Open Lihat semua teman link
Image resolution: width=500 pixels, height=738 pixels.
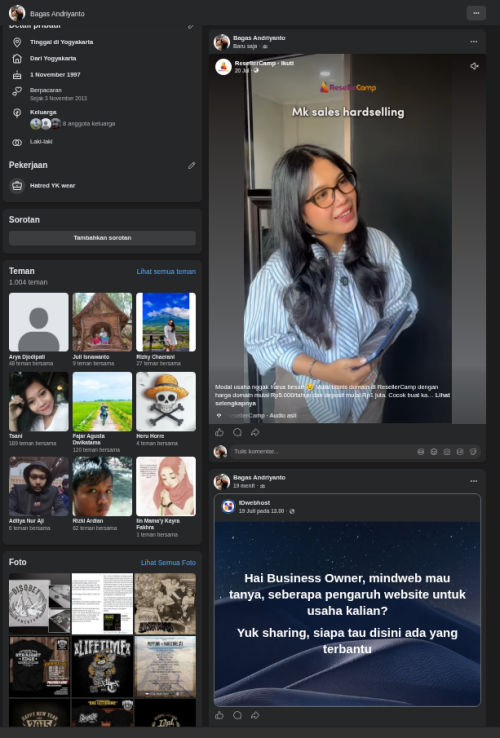(x=166, y=272)
